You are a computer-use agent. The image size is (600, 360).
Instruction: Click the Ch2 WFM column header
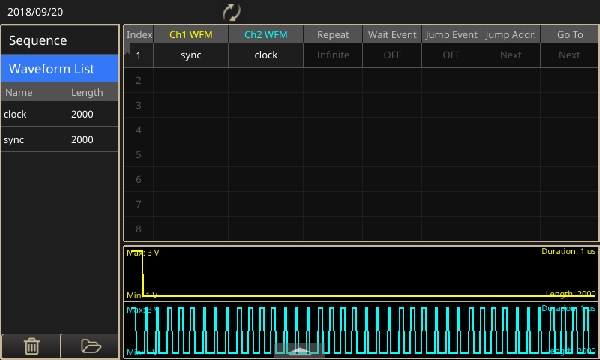[x=266, y=34]
